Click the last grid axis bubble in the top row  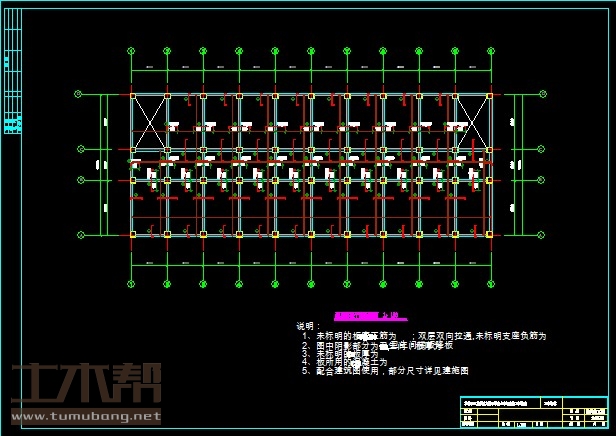(490, 50)
